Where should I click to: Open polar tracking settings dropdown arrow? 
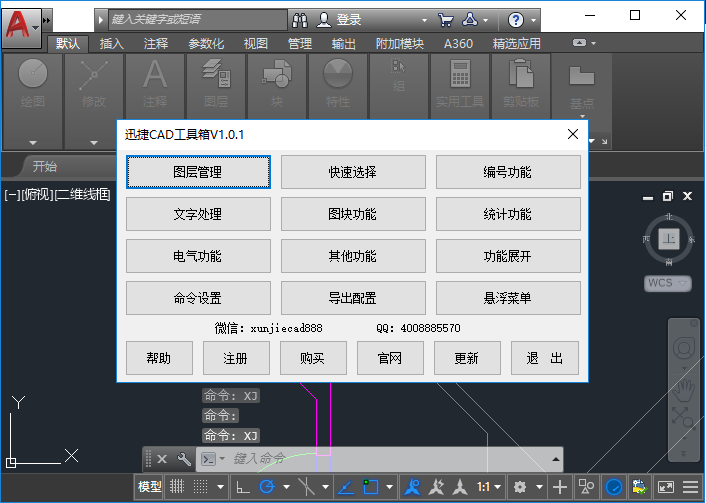286,487
